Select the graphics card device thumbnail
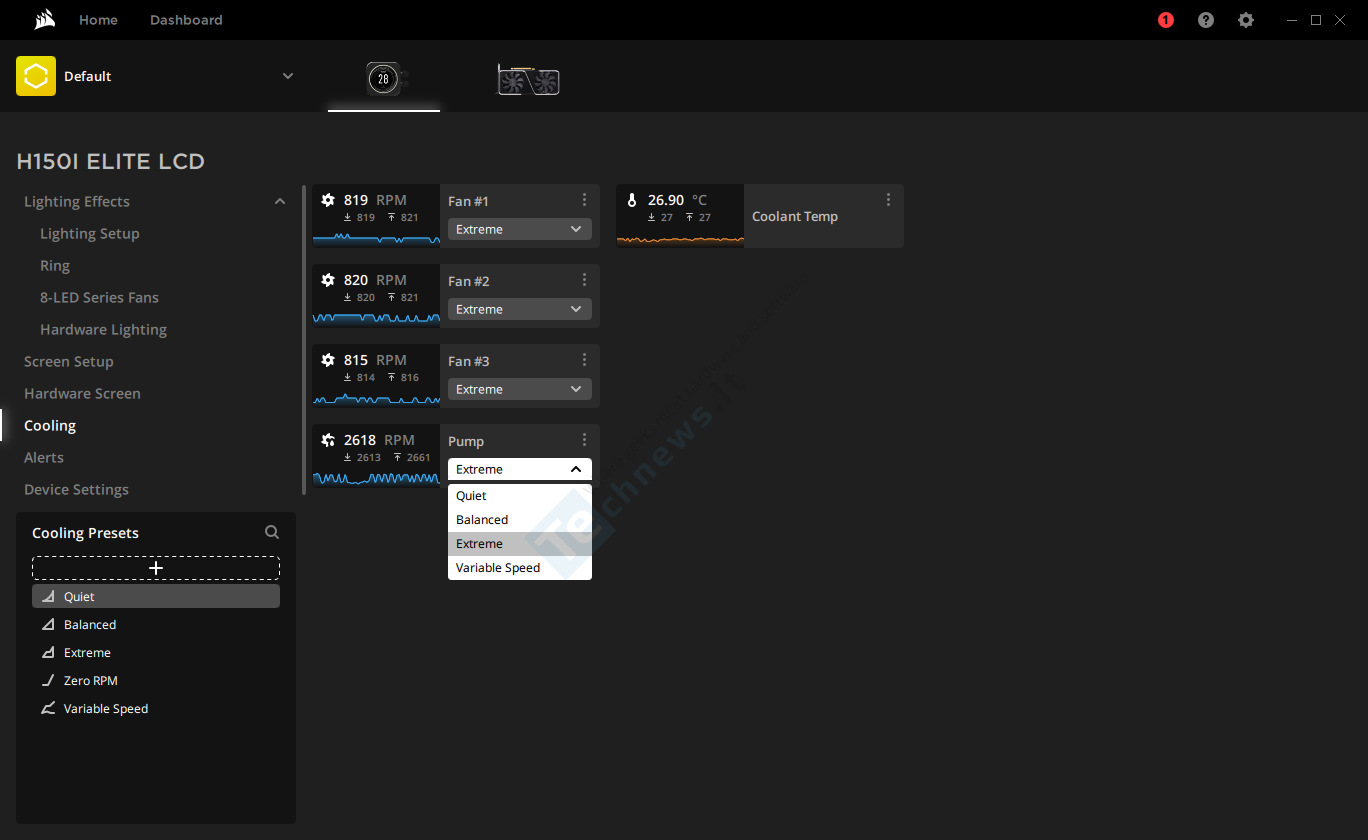This screenshot has height=840, width=1368. [528, 80]
